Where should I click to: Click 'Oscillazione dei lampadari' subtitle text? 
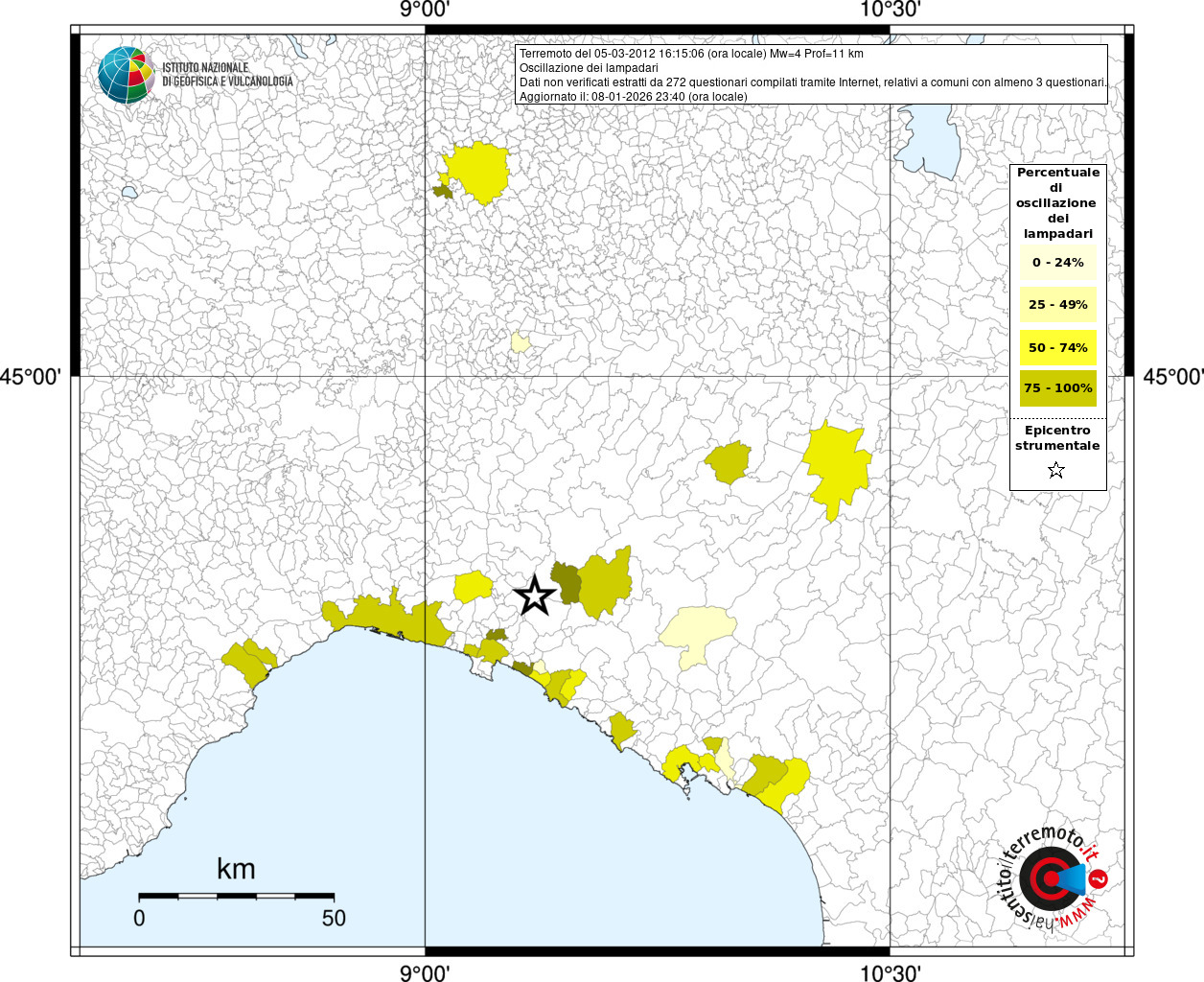click(x=589, y=68)
